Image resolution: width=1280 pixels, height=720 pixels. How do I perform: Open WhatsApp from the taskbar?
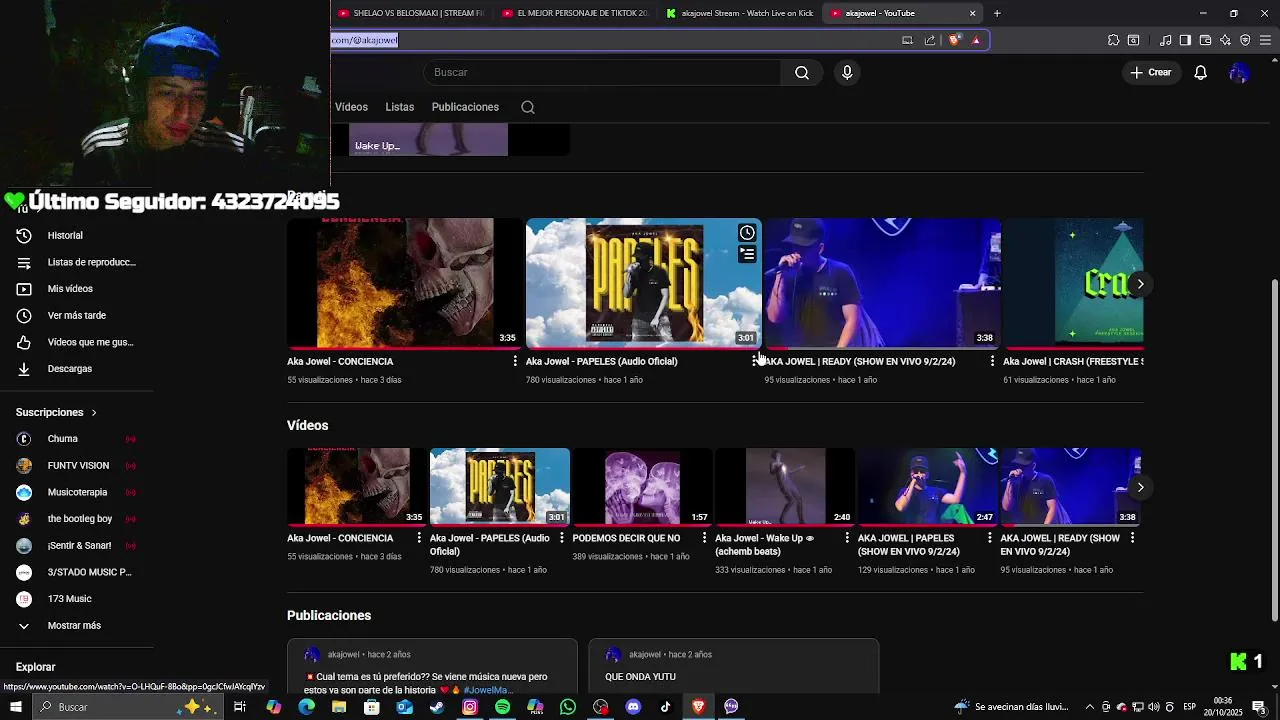[x=568, y=707]
